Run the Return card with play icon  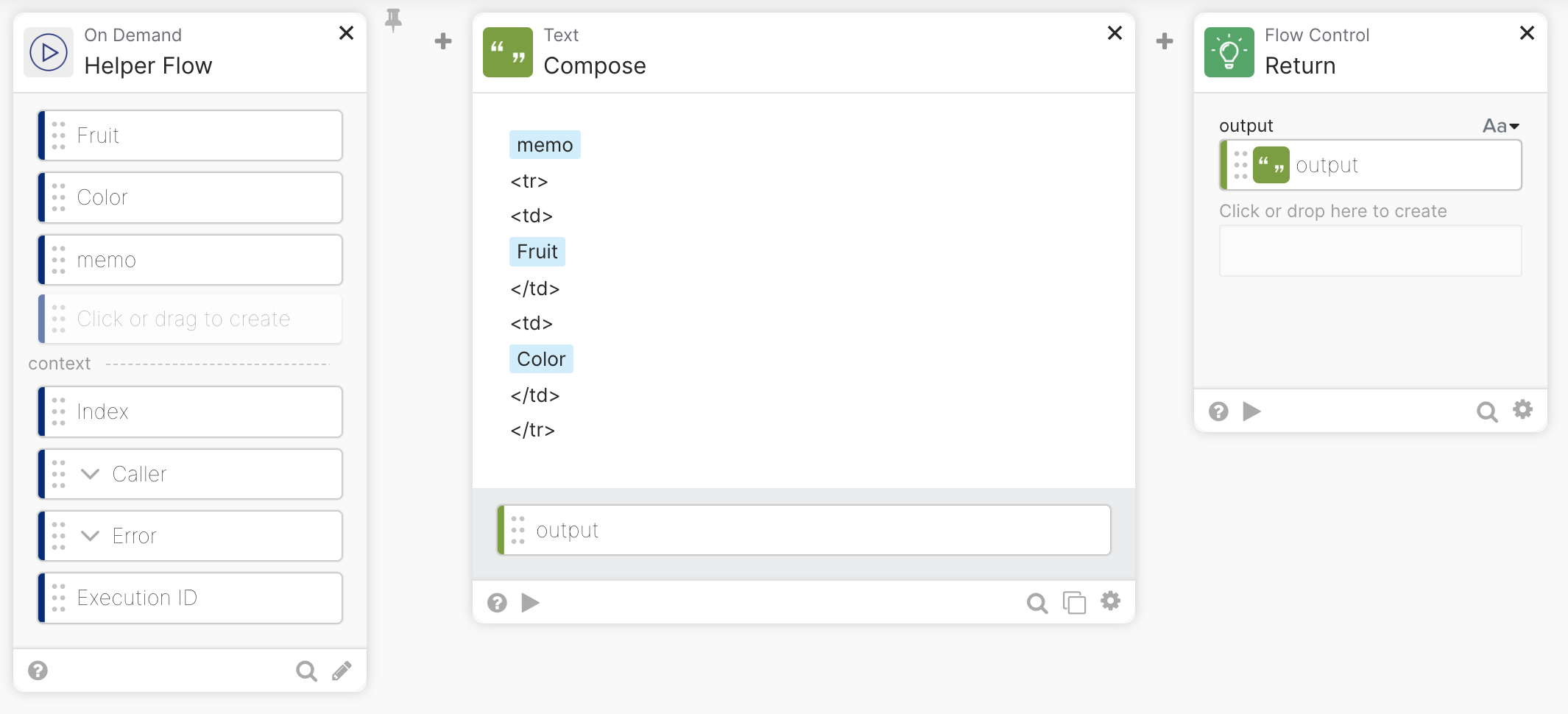1251,411
